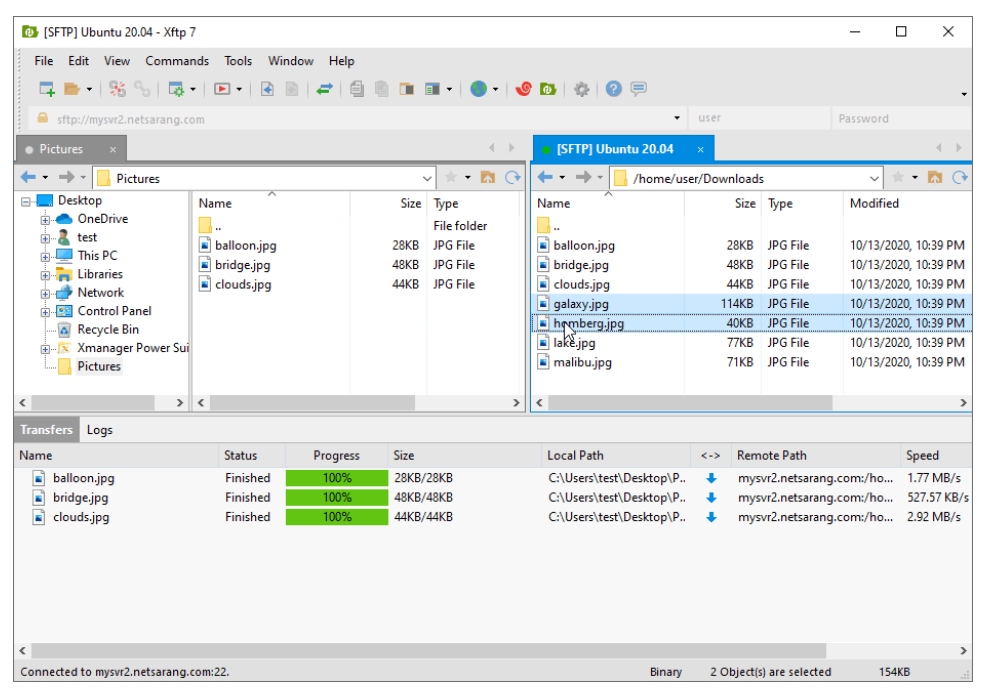Open the dropdown next to the properties icon
The image size is (981, 697).
[x=193, y=89]
